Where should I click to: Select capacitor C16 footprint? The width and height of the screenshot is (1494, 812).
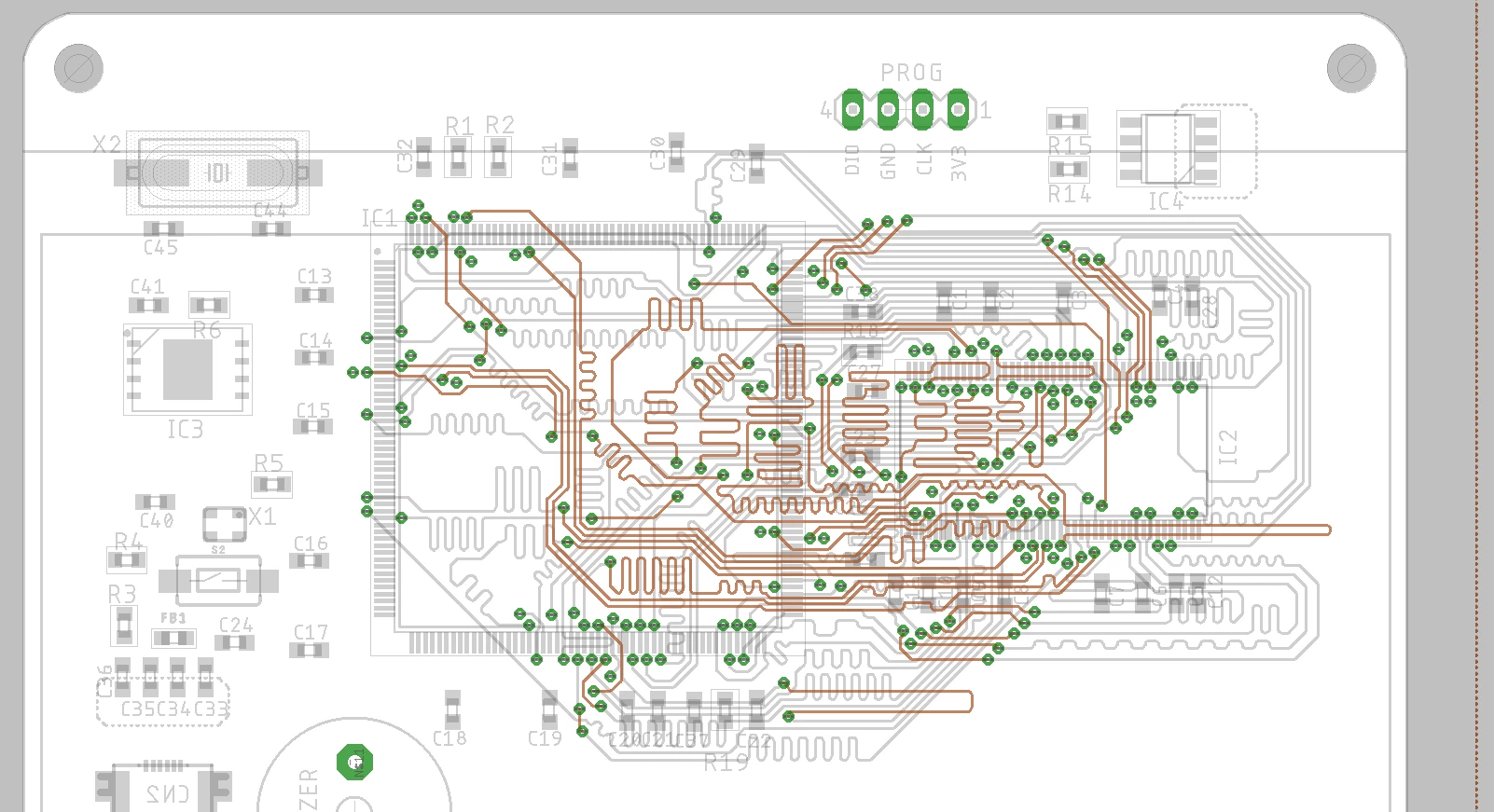(309, 561)
